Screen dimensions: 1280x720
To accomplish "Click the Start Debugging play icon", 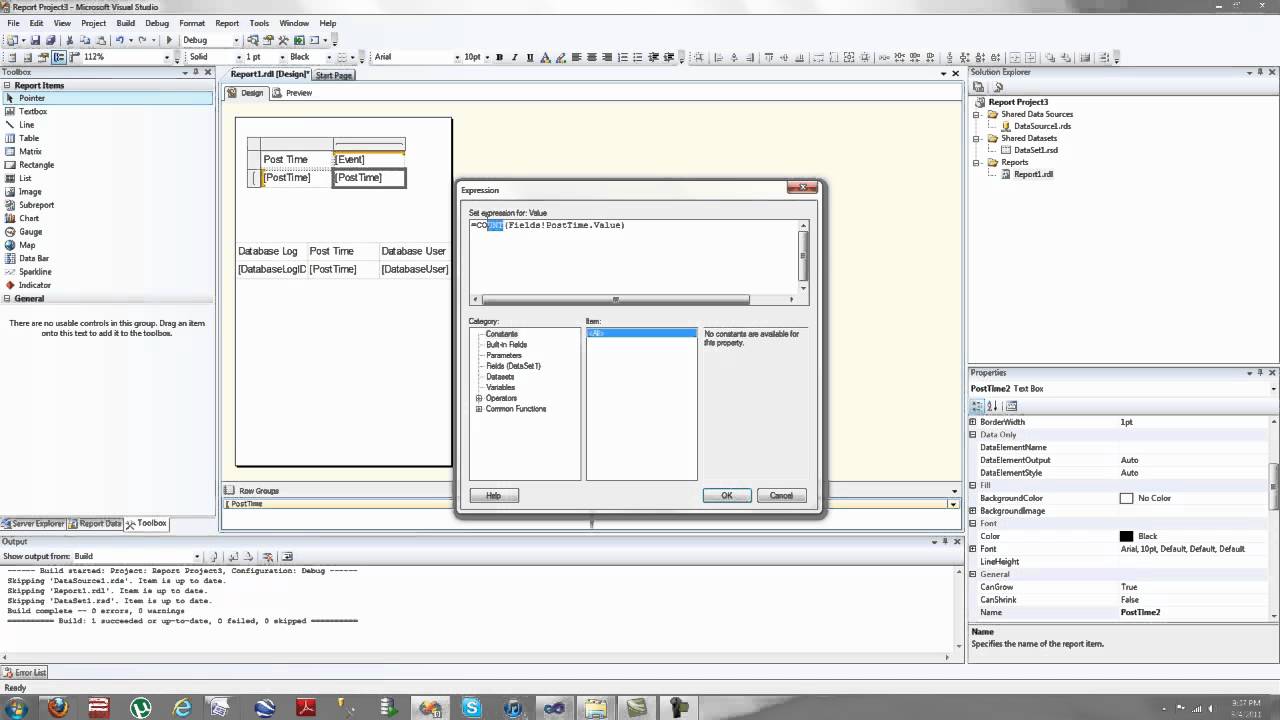I will click(x=169, y=40).
